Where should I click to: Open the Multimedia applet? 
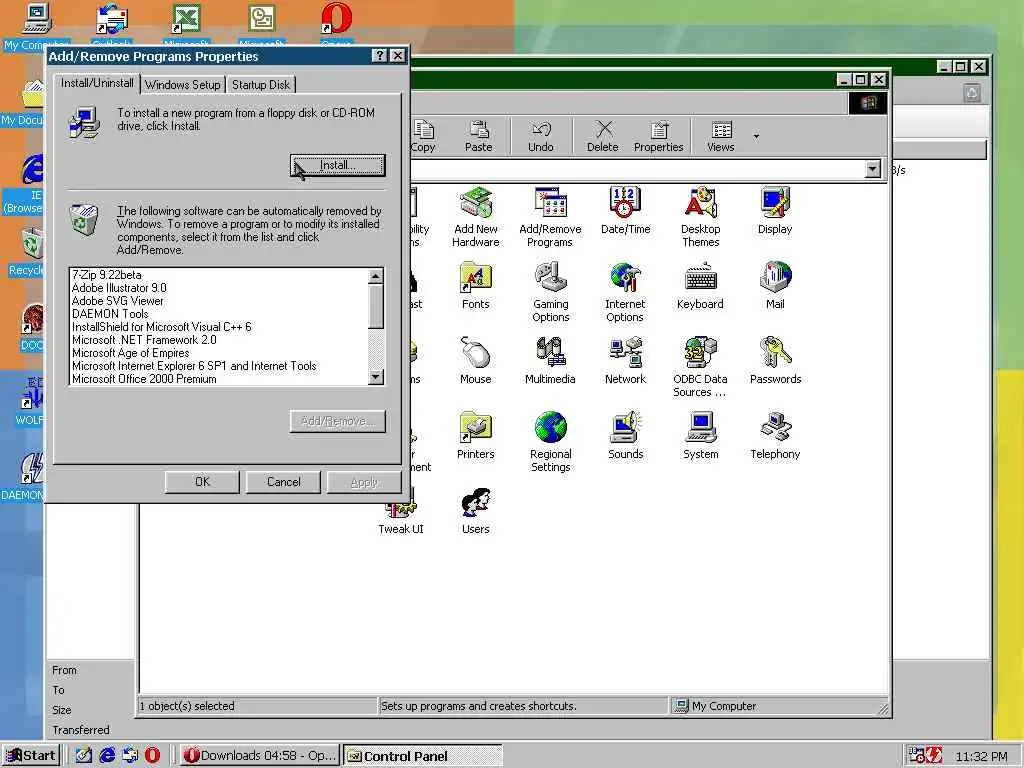tap(550, 361)
